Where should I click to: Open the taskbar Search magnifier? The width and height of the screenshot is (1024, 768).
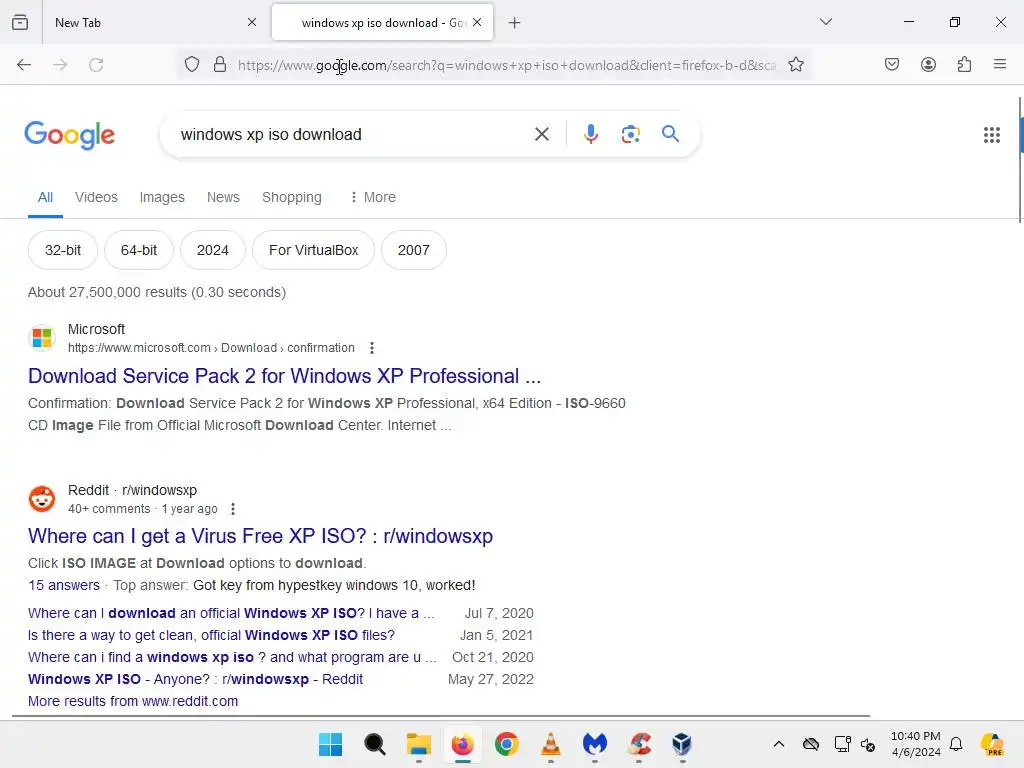click(375, 744)
